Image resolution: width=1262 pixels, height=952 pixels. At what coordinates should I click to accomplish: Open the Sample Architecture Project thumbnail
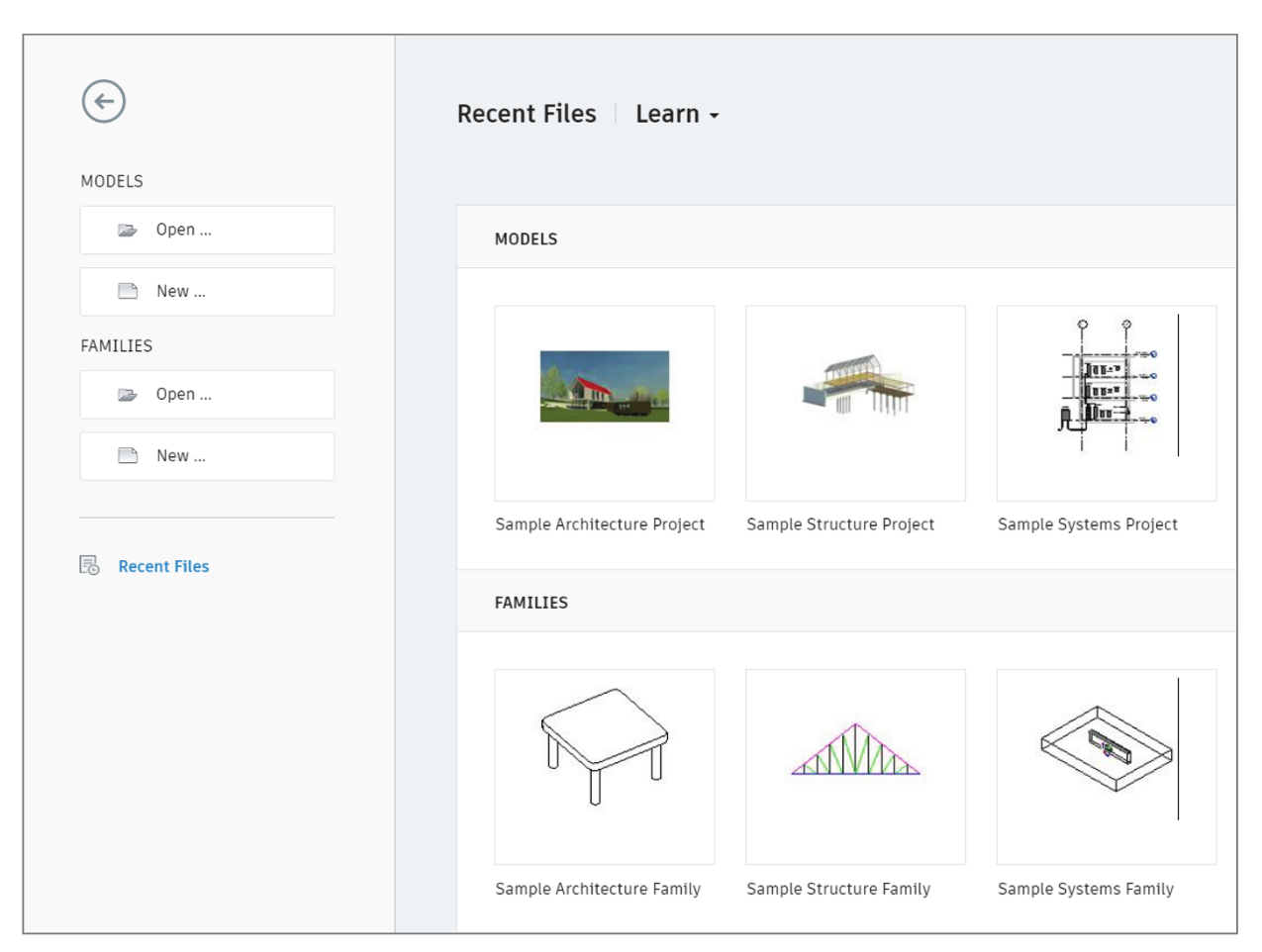point(605,401)
